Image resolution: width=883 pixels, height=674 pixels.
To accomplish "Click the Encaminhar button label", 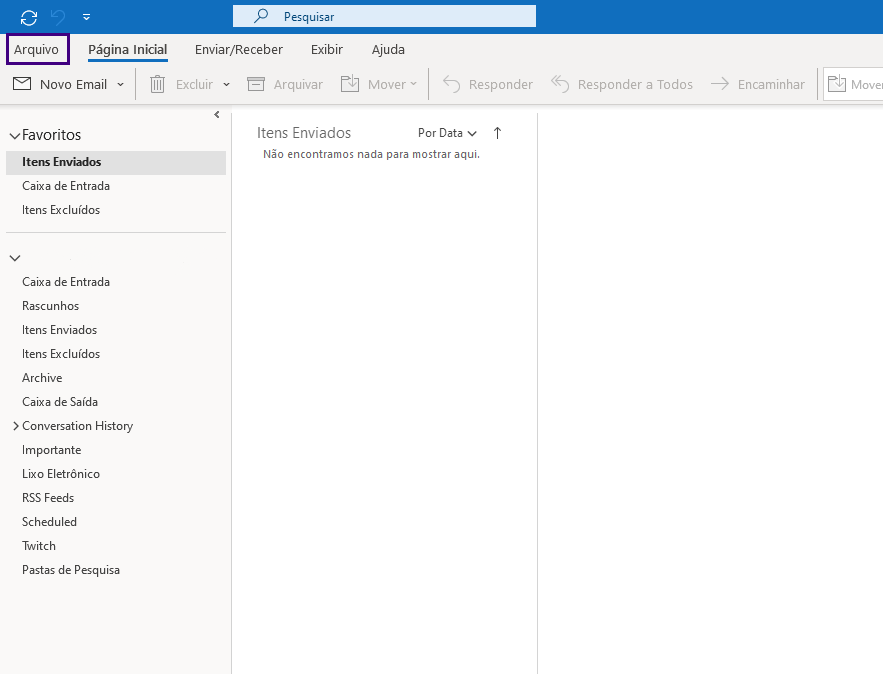I will 771,84.
